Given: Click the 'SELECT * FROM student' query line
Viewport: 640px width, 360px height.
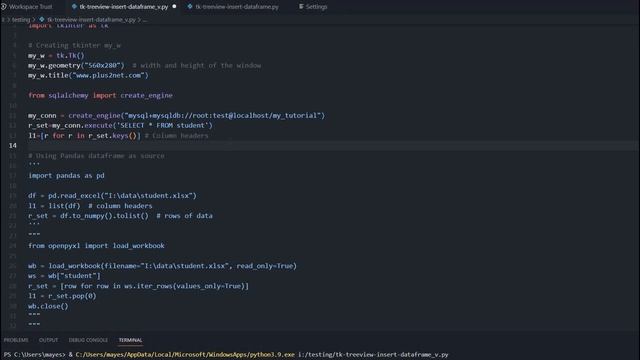Looking at the screenshot, I should pos(120,125).
